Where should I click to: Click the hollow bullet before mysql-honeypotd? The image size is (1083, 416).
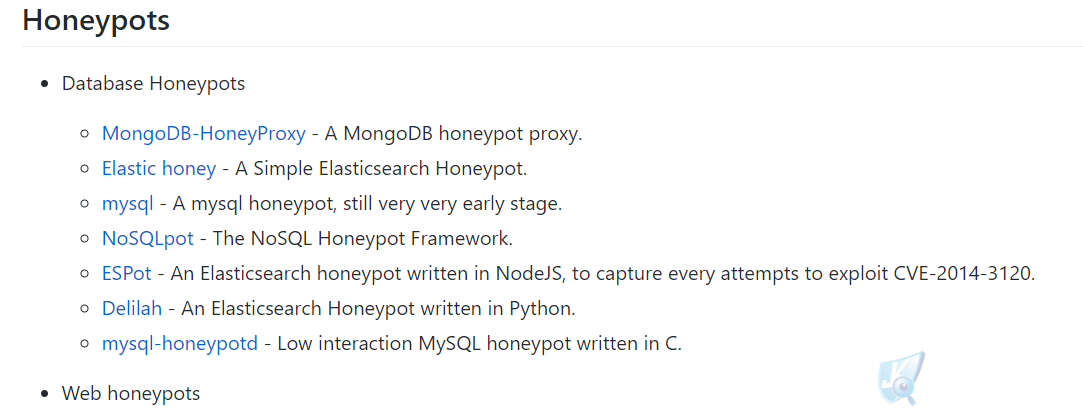pyautogui.click(x=86, y=343)
